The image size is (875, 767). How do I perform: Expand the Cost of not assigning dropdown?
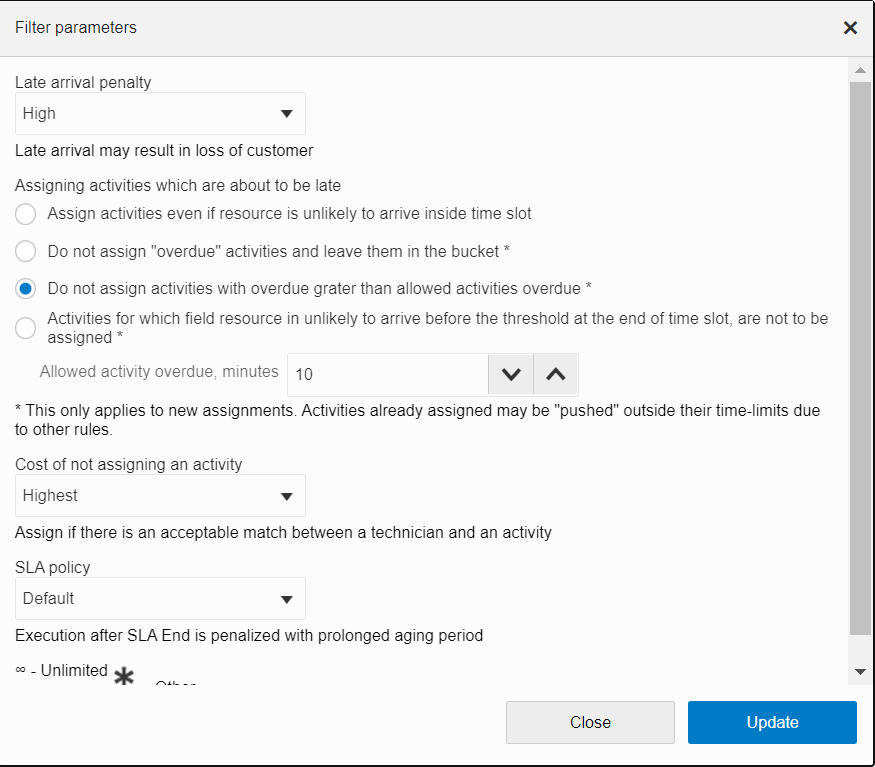point(160,496)
